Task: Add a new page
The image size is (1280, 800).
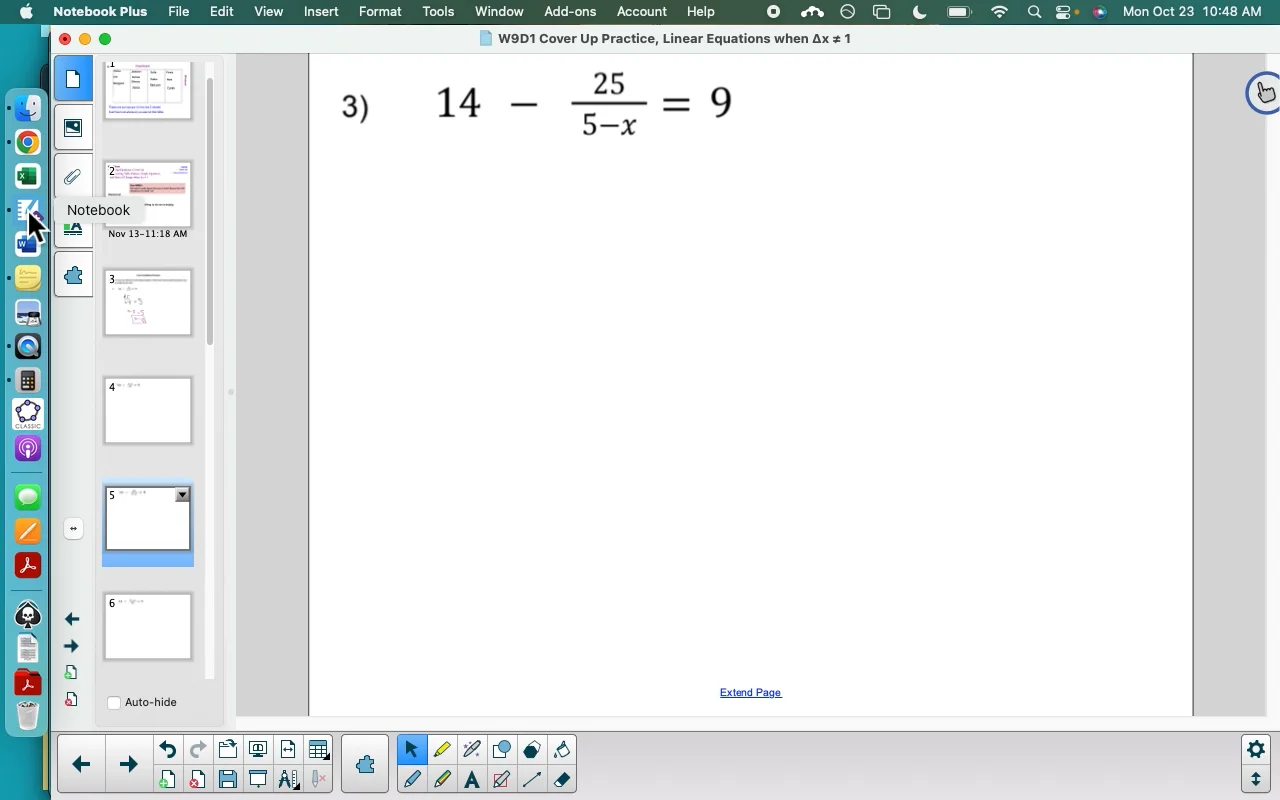Action: click(x=168, y=780)
